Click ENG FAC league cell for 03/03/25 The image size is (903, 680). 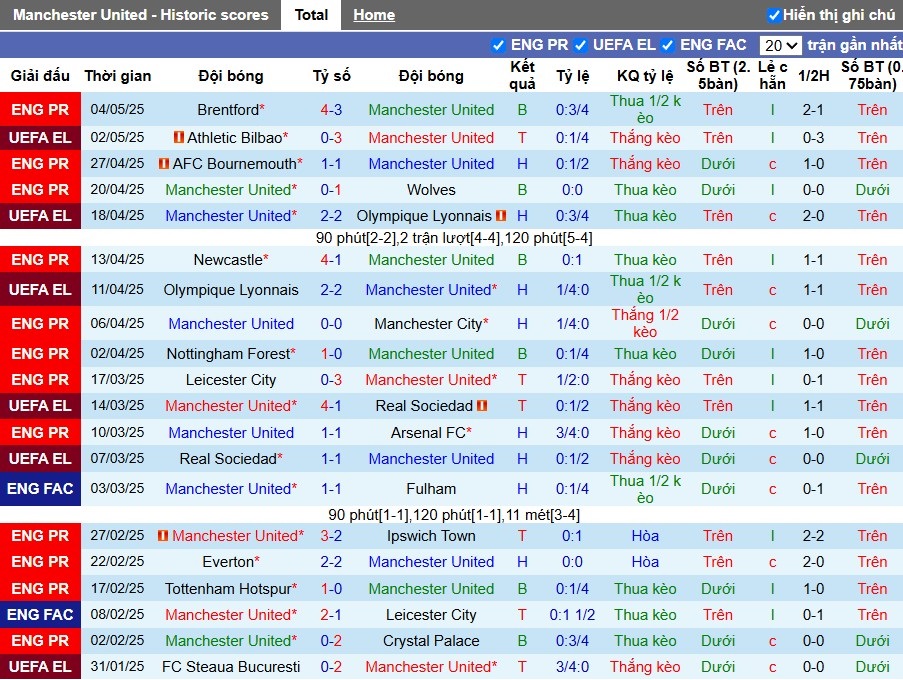point(40,489)
